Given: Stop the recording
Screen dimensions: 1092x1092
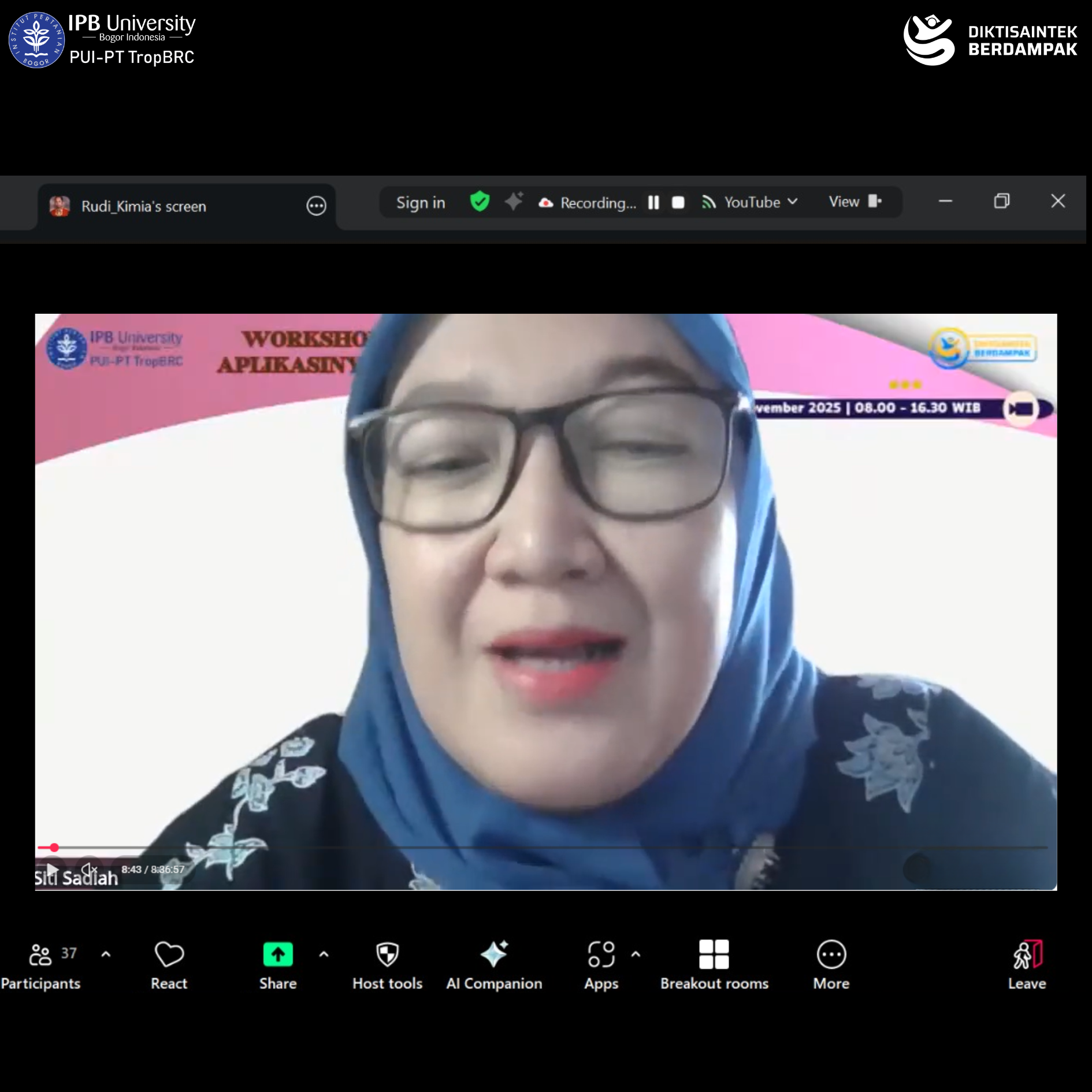Looking at the screenshot, I should tap(678, 202).
